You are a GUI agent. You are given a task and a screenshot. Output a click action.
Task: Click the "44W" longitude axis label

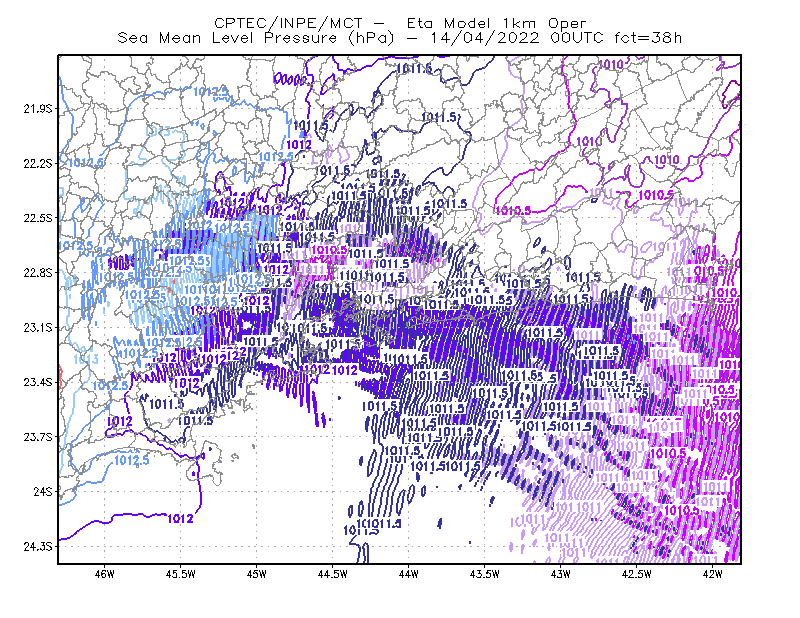click(409, 574)
